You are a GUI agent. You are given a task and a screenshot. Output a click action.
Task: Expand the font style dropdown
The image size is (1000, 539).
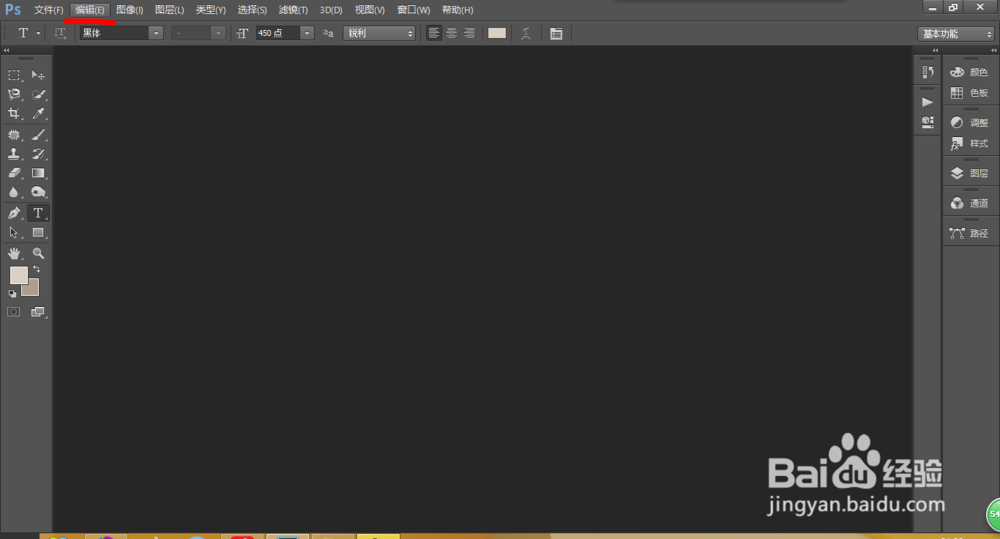[x=217, y=33]
